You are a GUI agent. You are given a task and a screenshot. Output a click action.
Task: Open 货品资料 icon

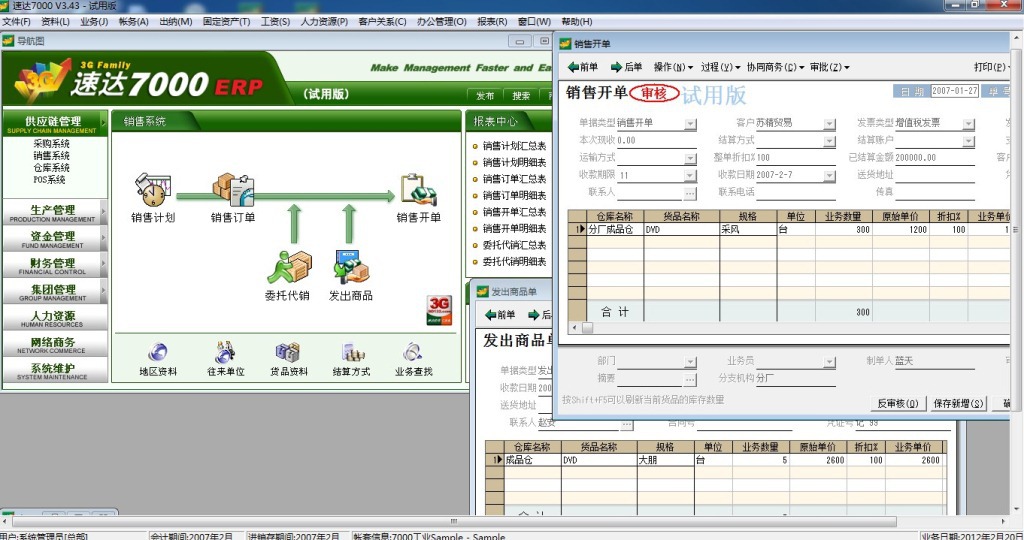[x=287, y=353]
